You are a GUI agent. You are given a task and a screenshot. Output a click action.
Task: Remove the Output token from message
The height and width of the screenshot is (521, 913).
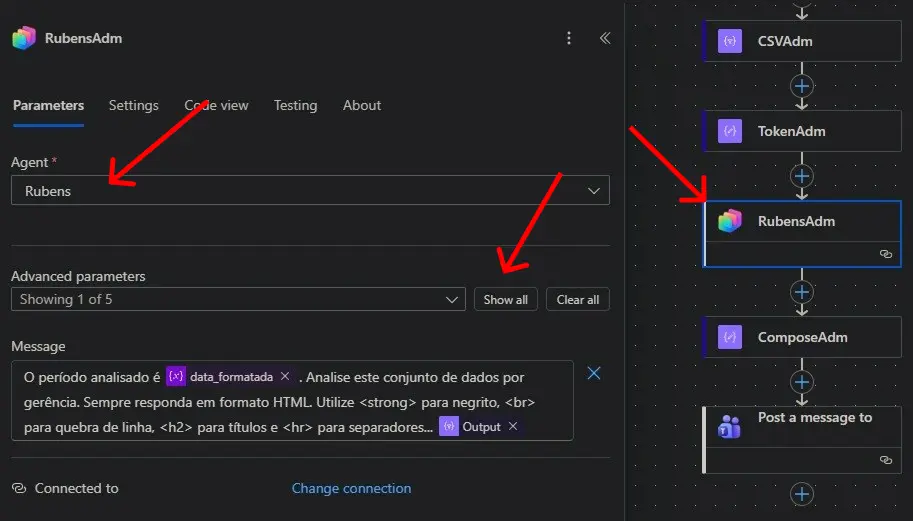coord(513,426)
